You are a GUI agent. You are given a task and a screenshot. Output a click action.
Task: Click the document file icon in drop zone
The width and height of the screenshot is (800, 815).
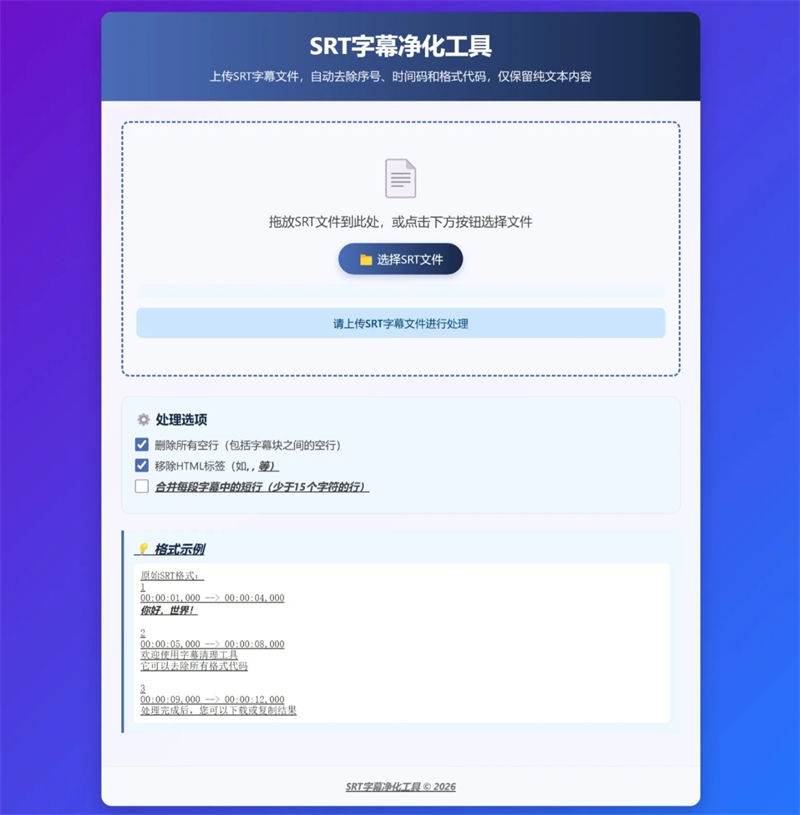tap(400, 178)
